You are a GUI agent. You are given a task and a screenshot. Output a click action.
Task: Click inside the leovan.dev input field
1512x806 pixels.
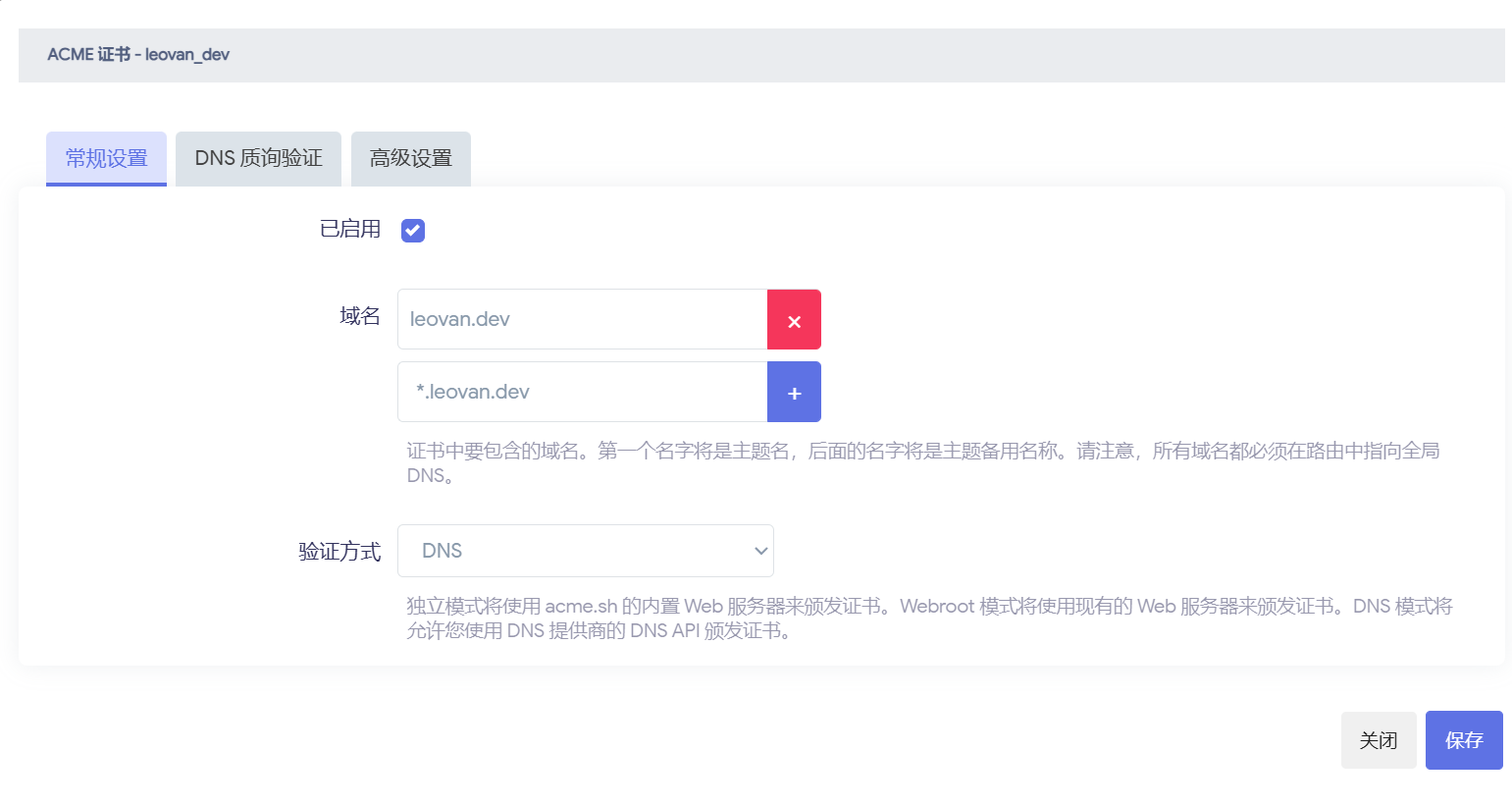point(579,319)
